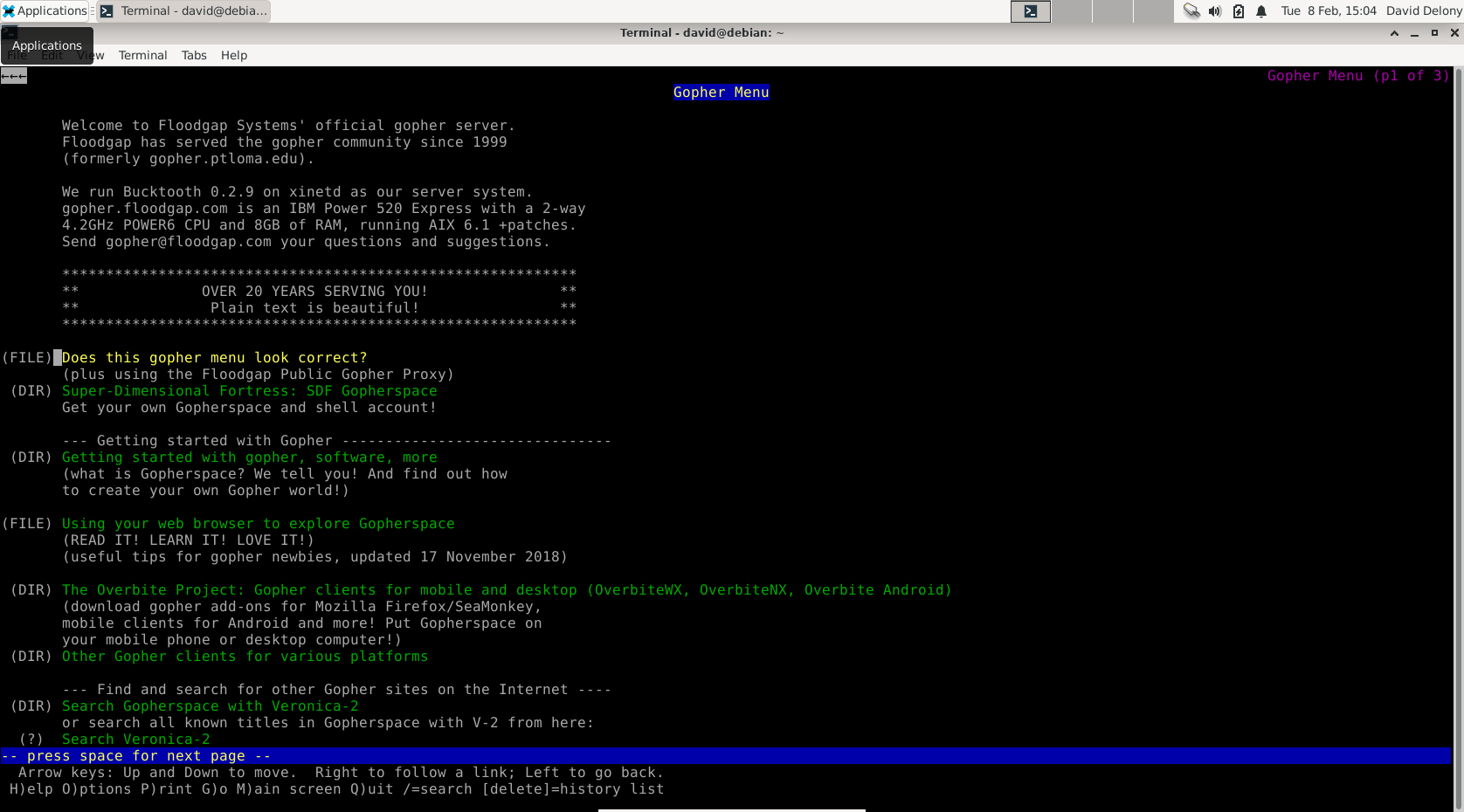
Task: Select the Terminal - david@debian taskbar button
Action: (x=183, y=10)
